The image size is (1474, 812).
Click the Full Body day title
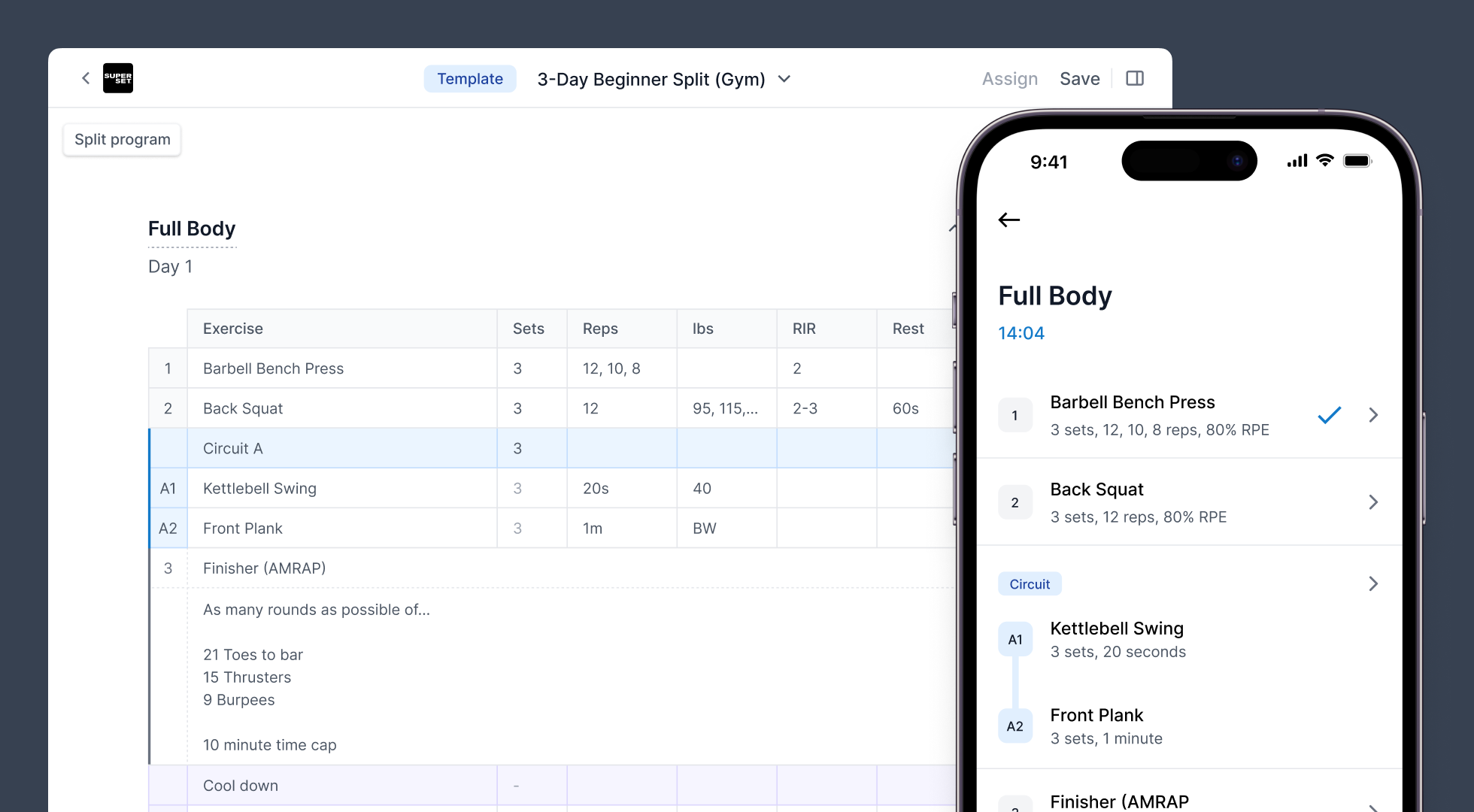click(192, 229)
